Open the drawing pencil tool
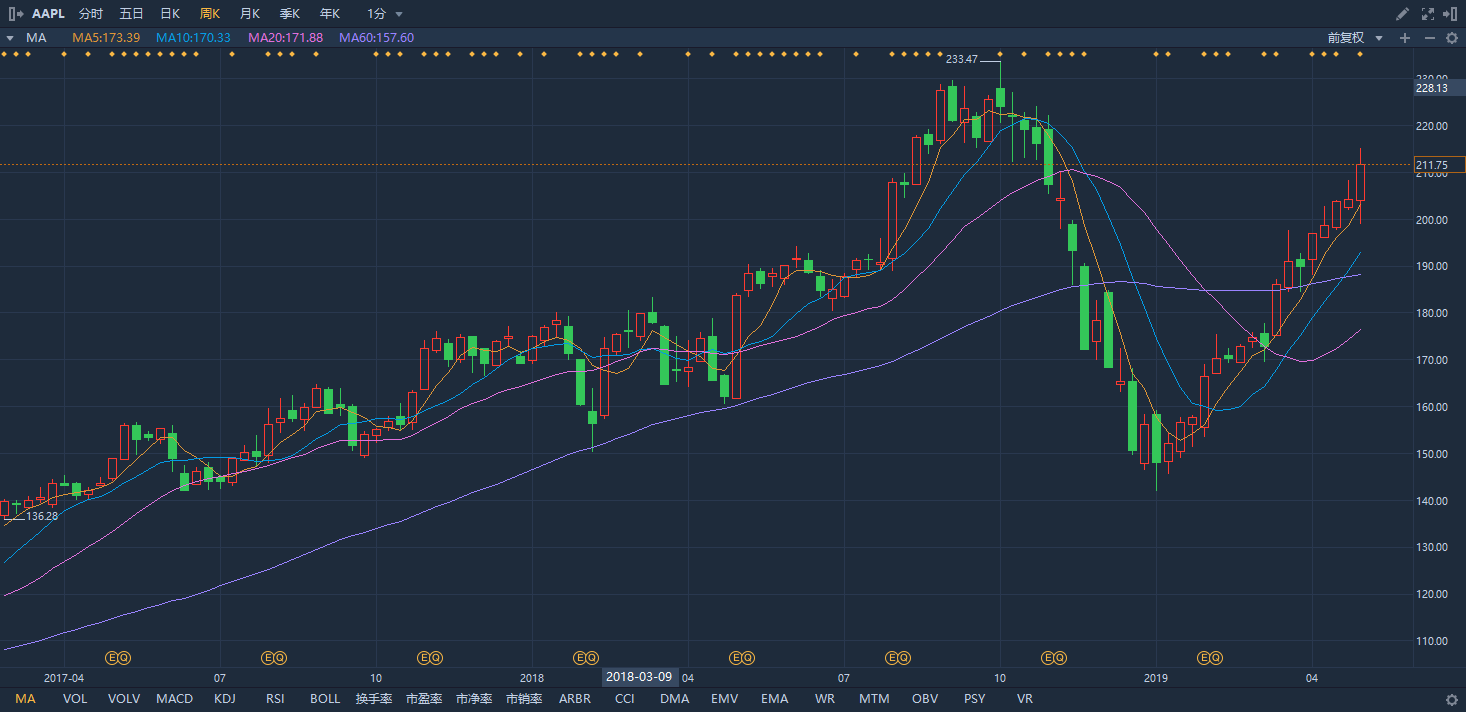Image resolution: width=1466 pixels, height=712 pixels. point(1403,14)
